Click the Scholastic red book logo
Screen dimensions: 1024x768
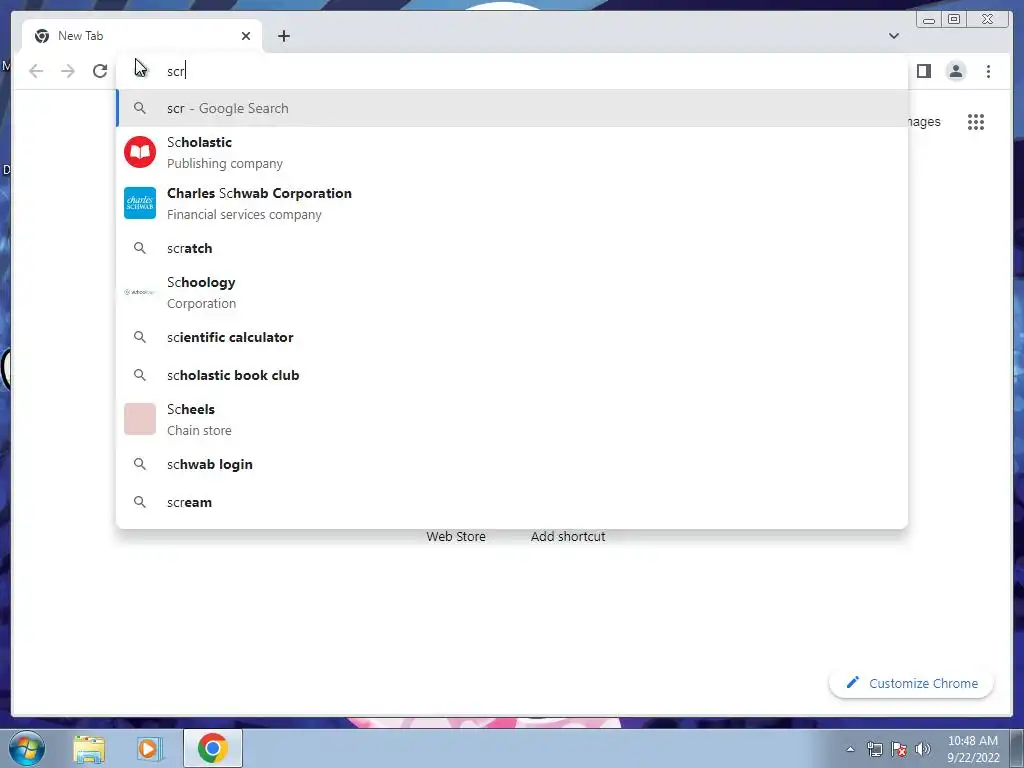[x=140, y=152]
